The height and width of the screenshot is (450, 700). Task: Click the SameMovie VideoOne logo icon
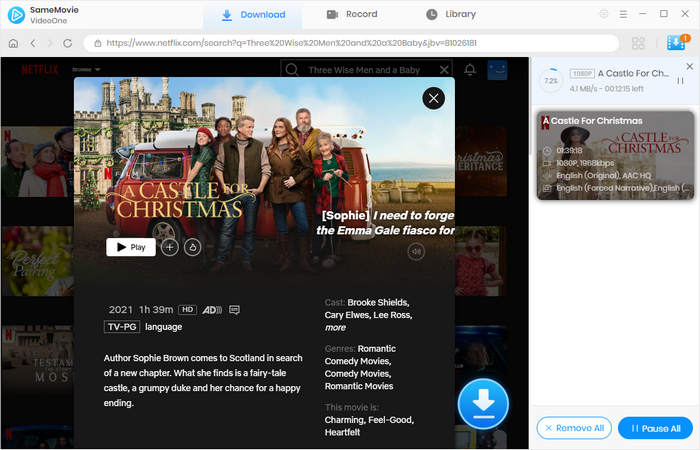[x=16, y=15]
